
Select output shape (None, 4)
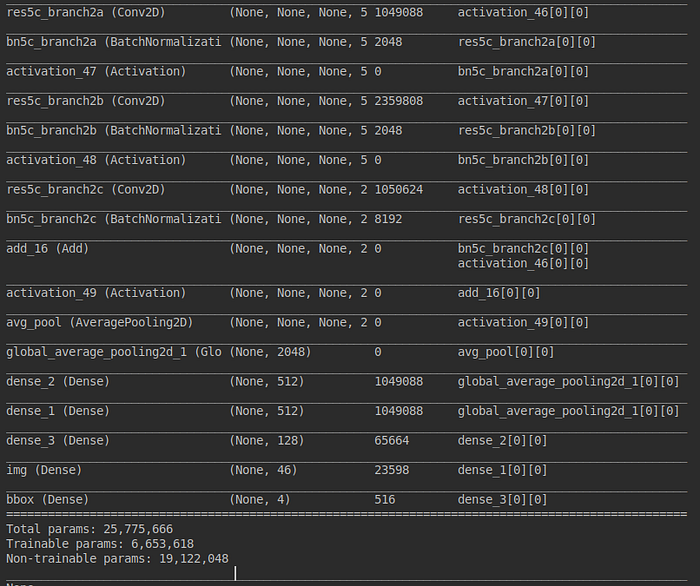(x=260, y=499)
